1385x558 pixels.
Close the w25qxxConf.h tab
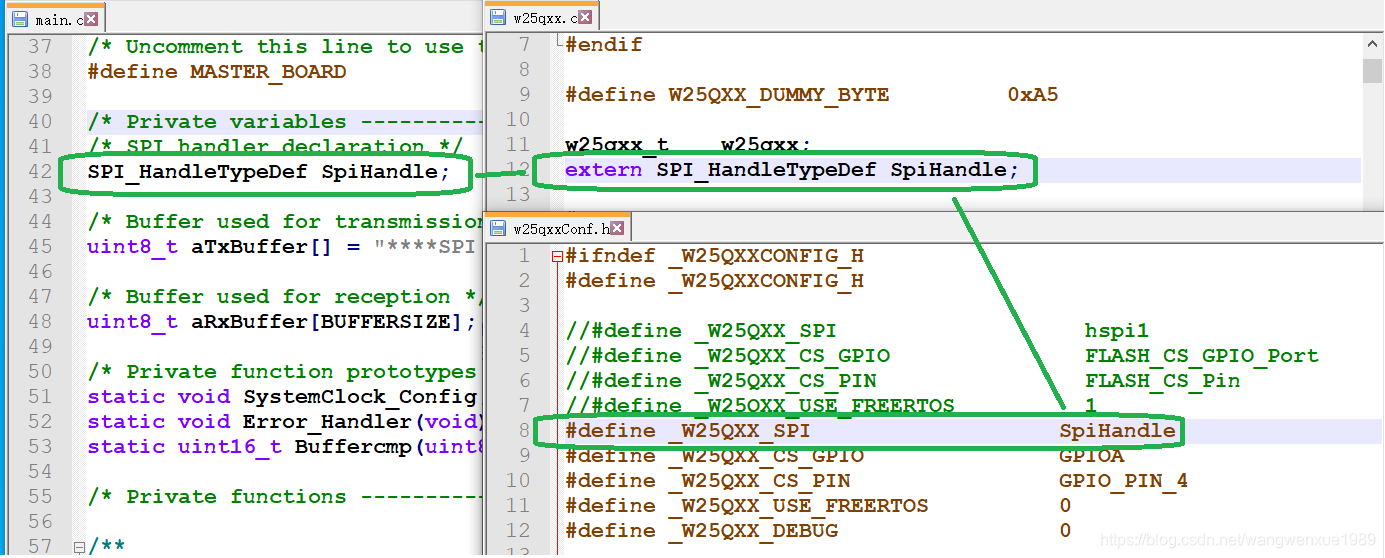(616, 229)
